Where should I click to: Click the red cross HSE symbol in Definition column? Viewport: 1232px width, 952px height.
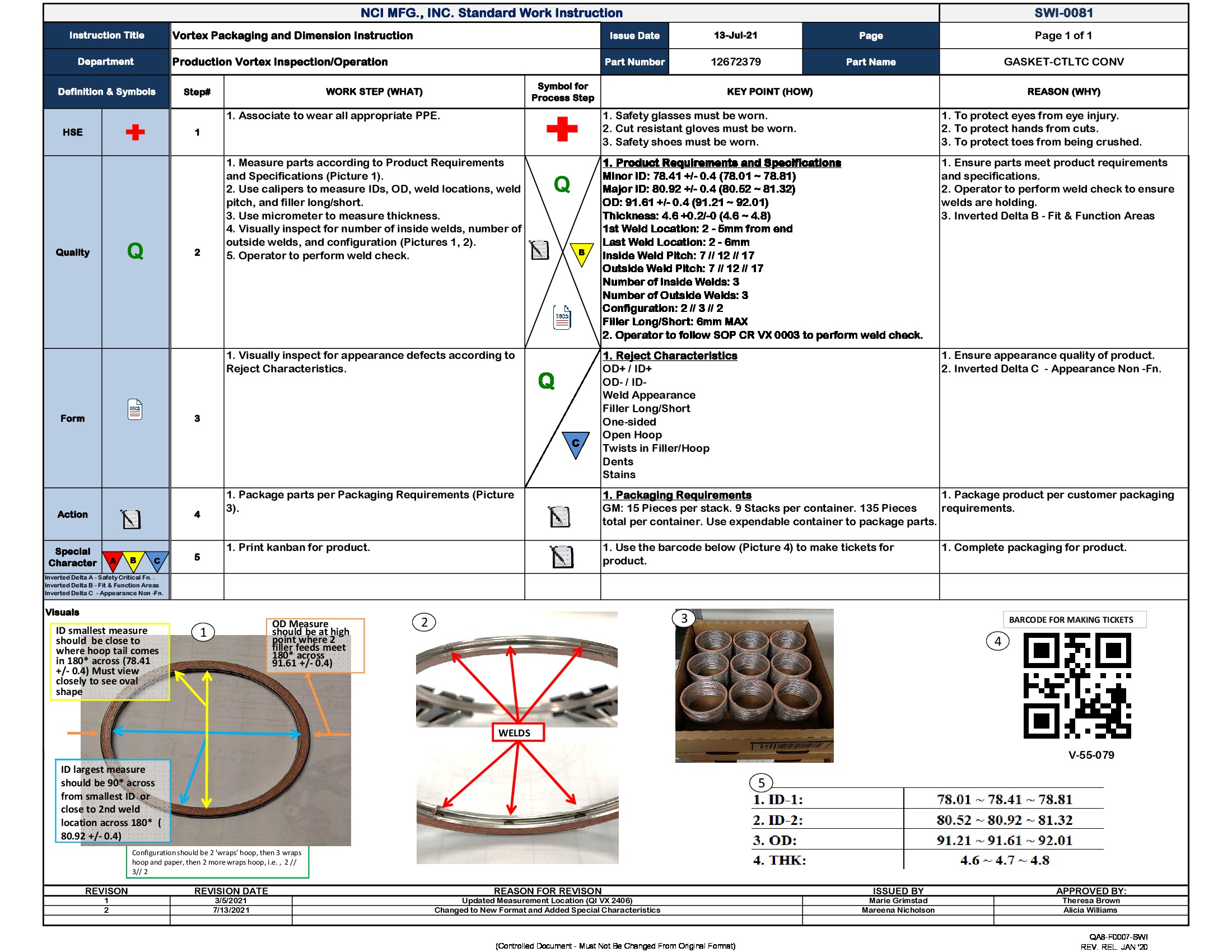point(136,132)
